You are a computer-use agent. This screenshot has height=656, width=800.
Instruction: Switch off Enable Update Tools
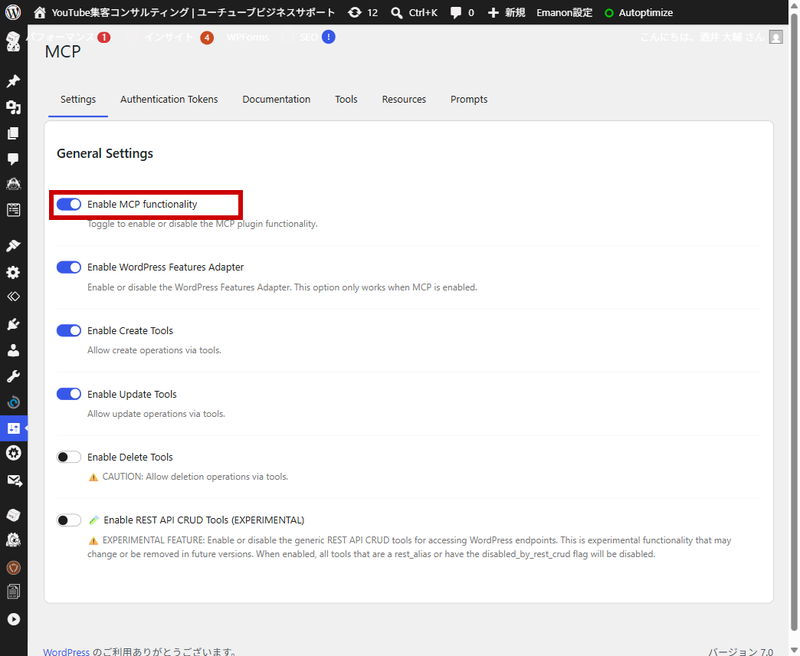click(69, 394)
